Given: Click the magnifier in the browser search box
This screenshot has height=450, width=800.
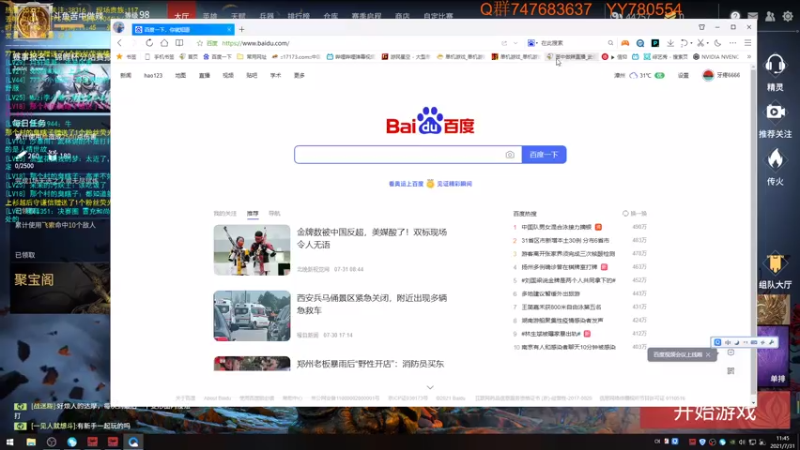Looking at the screenshot, I should [610, 43].
